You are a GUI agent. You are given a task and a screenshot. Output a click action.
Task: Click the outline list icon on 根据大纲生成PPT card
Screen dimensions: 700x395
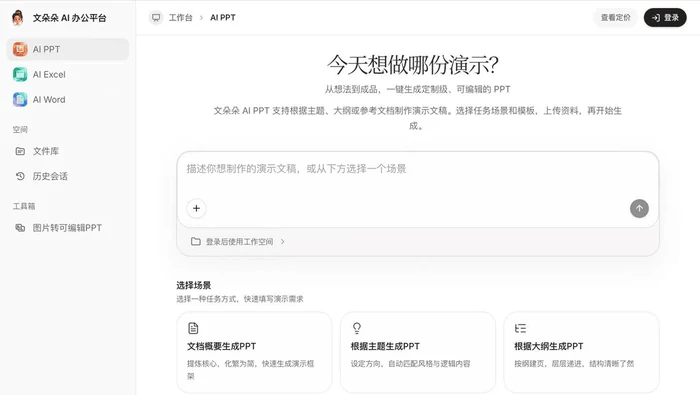(x=520, y=328)
